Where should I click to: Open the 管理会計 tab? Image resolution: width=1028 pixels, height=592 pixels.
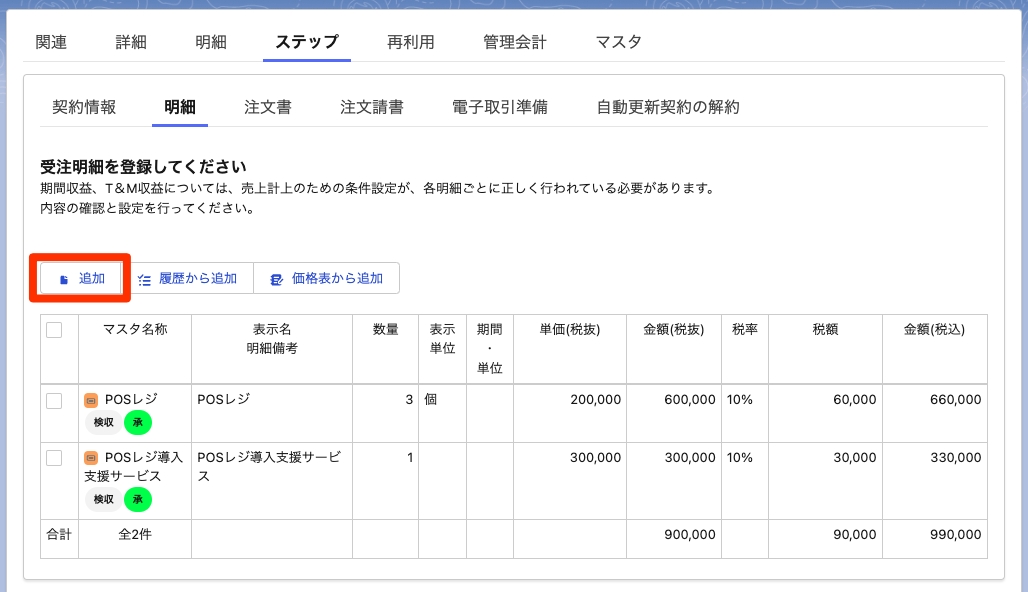(515, 42)
